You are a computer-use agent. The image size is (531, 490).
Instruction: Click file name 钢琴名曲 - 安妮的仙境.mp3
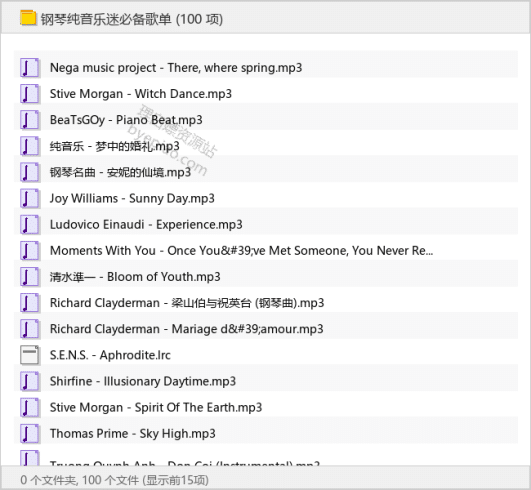click(x=120, y=172)
